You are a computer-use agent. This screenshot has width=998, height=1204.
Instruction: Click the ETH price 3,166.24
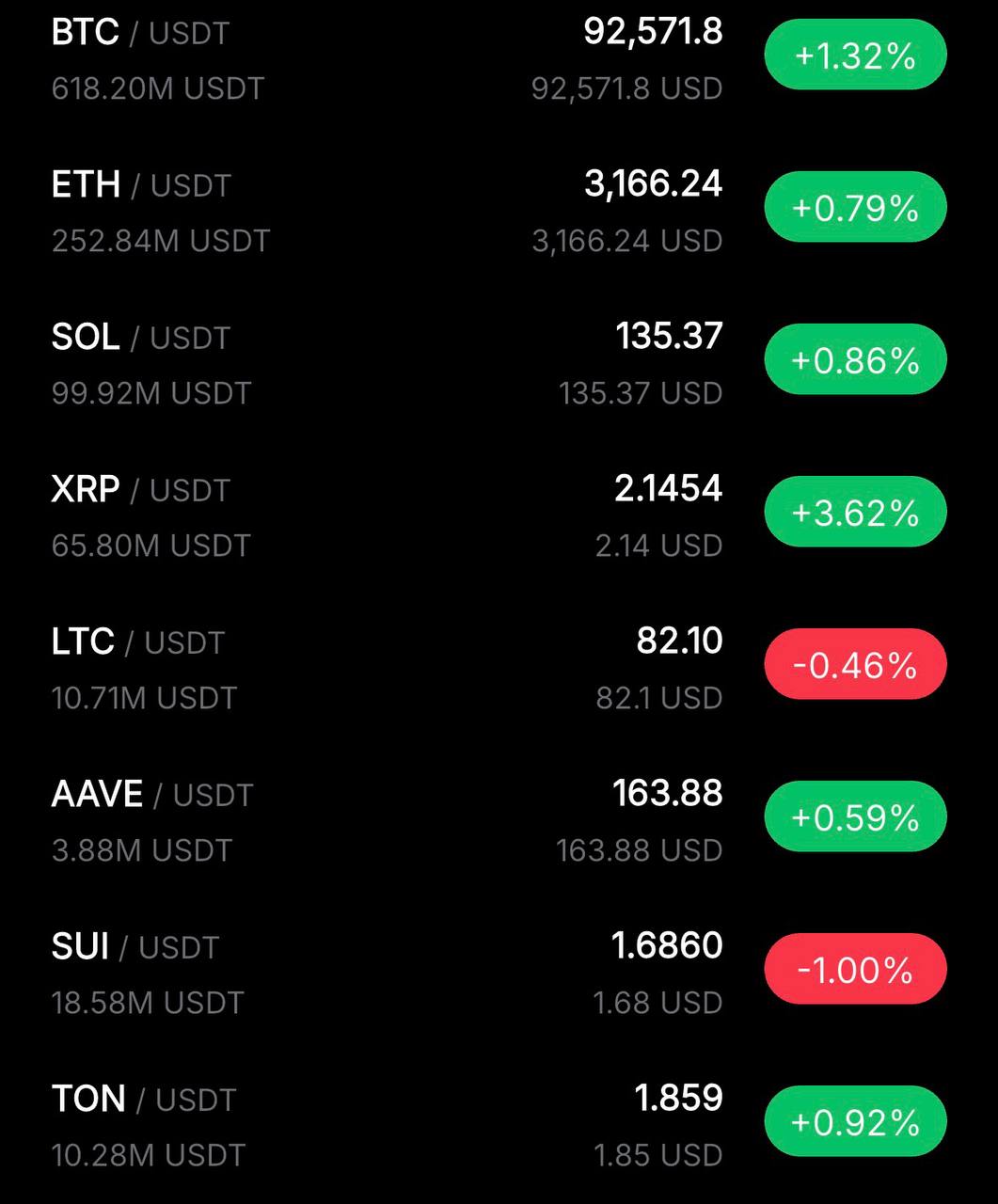tap(653, 184)
